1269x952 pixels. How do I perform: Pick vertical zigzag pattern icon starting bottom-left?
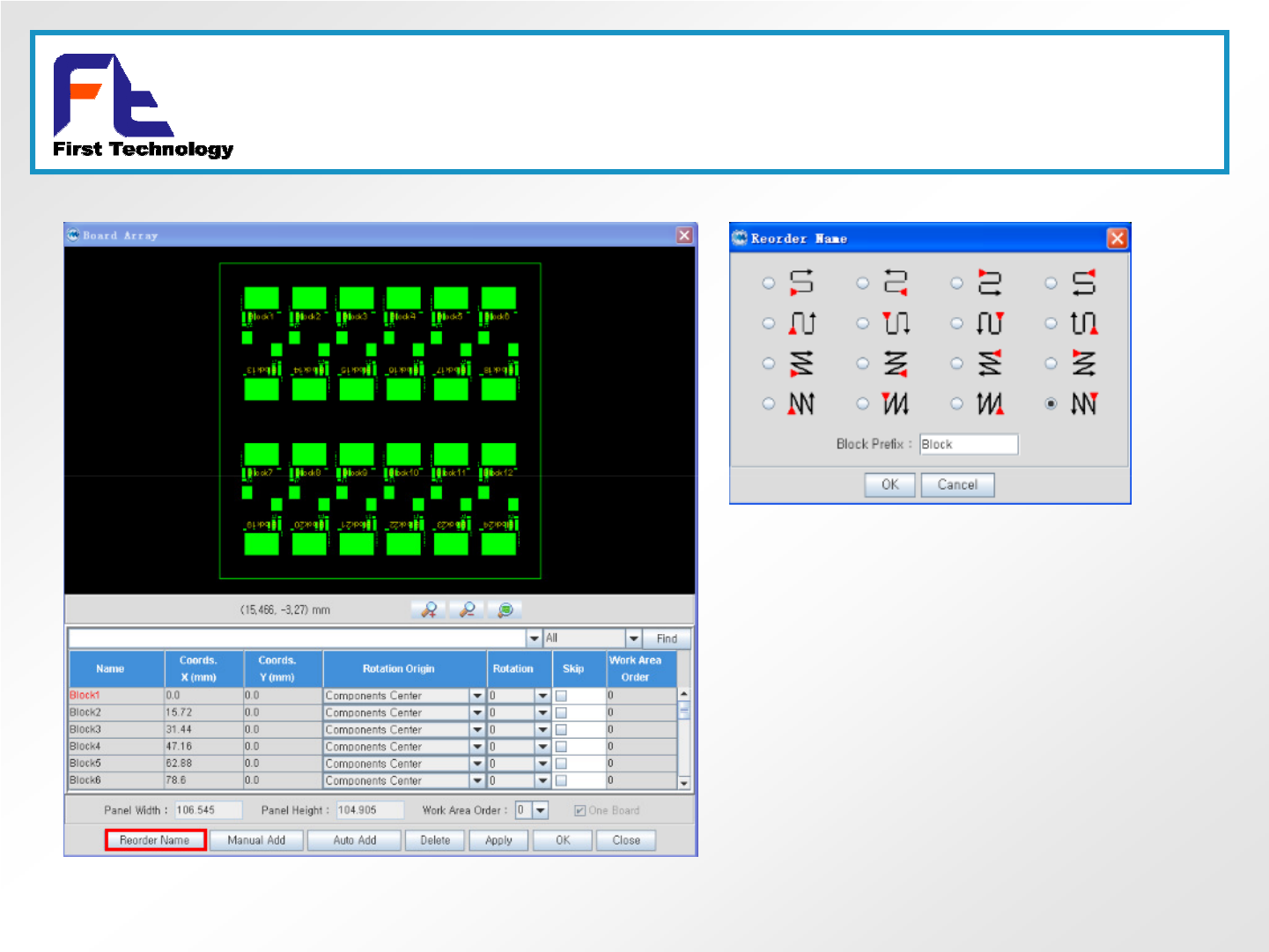click(801, 403)
